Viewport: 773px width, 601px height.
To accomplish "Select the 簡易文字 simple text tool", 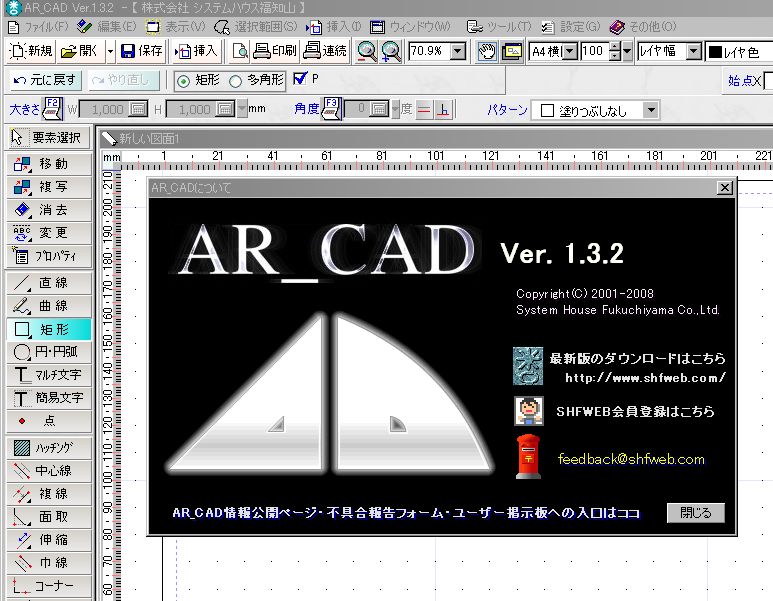I will (49, 398).
